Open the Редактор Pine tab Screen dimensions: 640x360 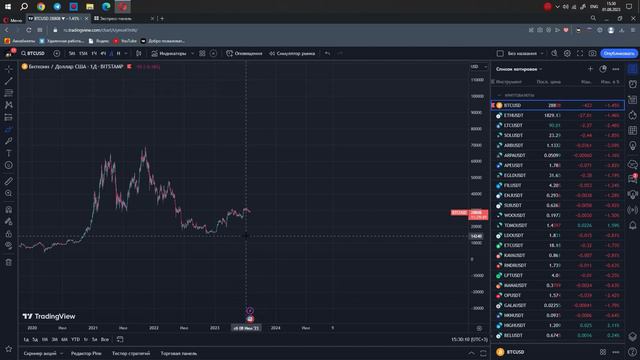(x=86, y=353)
